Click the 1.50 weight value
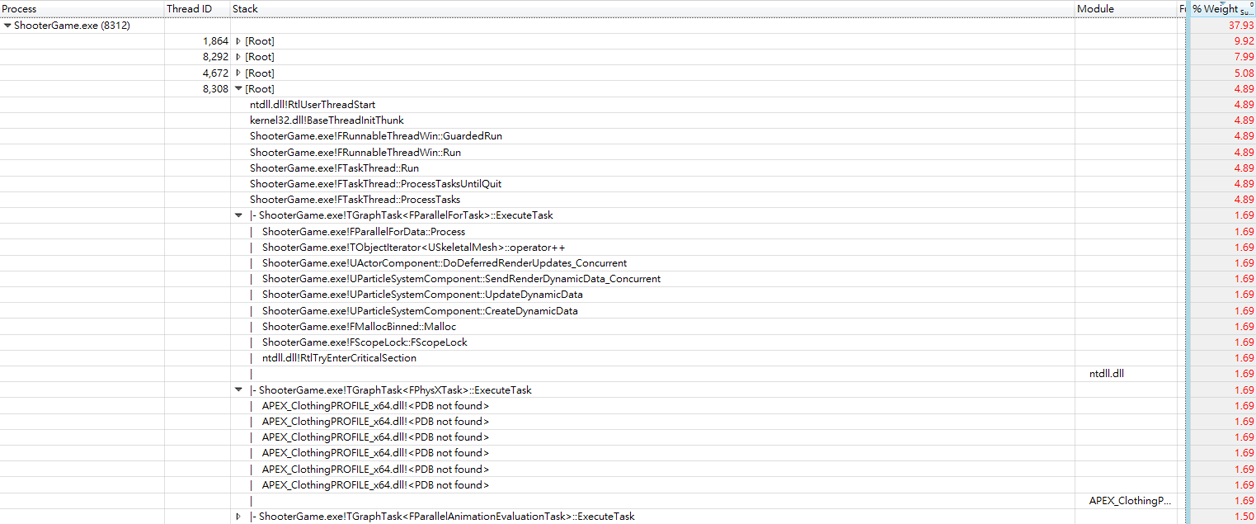 click(x=1244, y=517)
